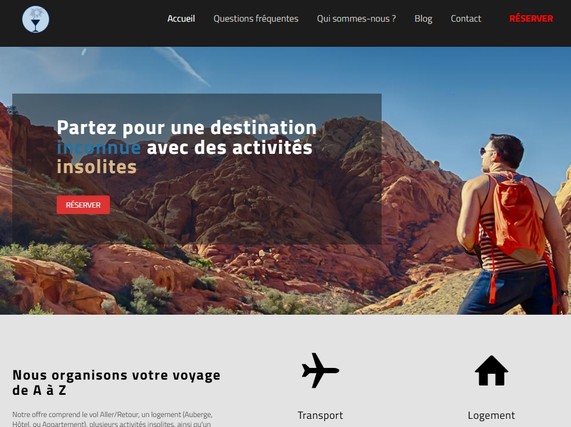
Task: Click the hero headline 'Partez pour une destination'
Action: coord(186,128)
